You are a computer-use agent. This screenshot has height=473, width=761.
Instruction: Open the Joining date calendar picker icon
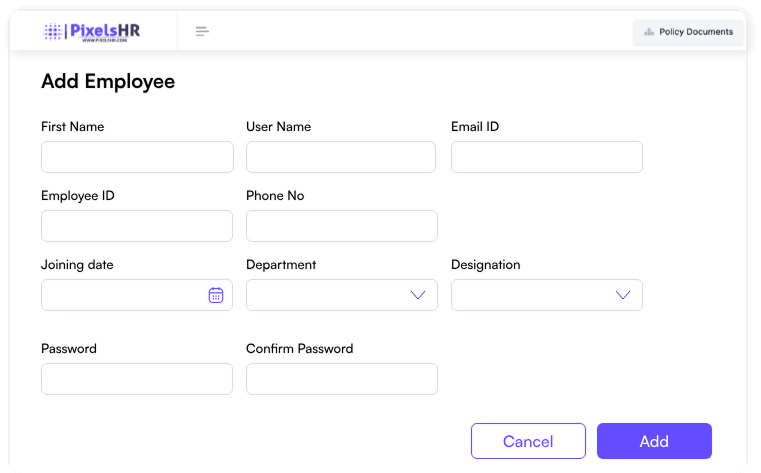(x=215, y=295)
